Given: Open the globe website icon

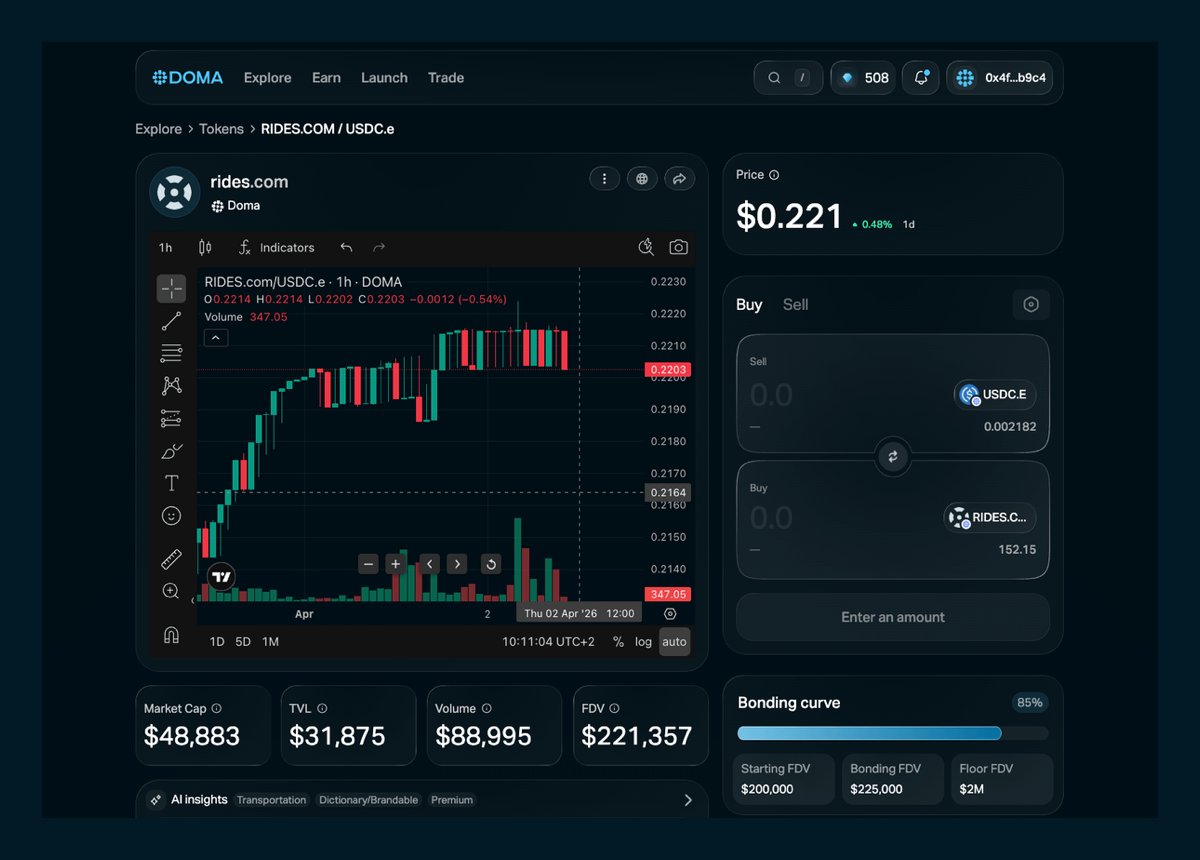Looking at the screenshot, I should click(642, 179).
